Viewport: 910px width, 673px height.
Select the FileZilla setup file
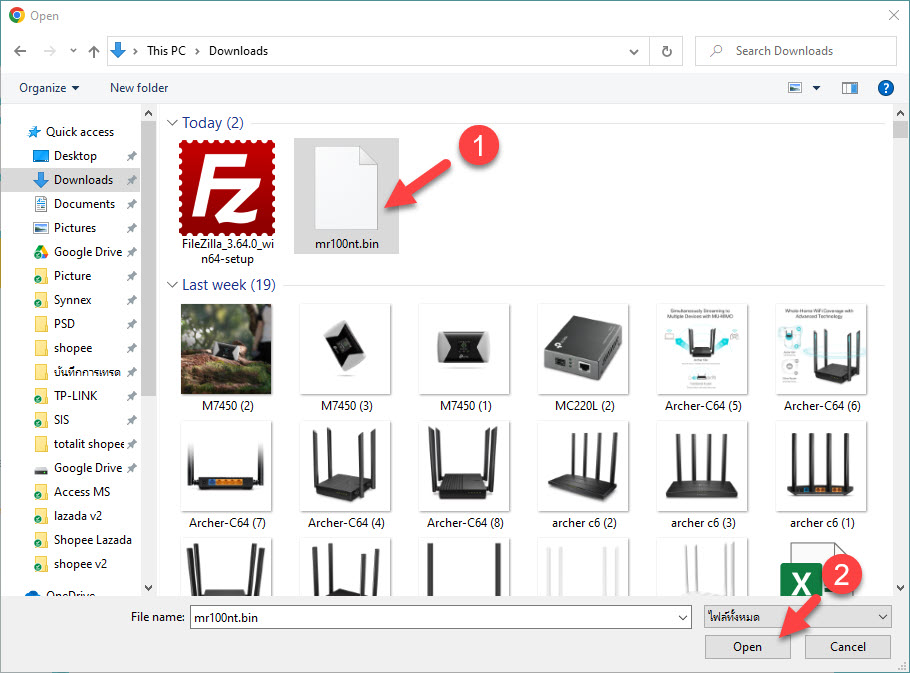(228, 202)
